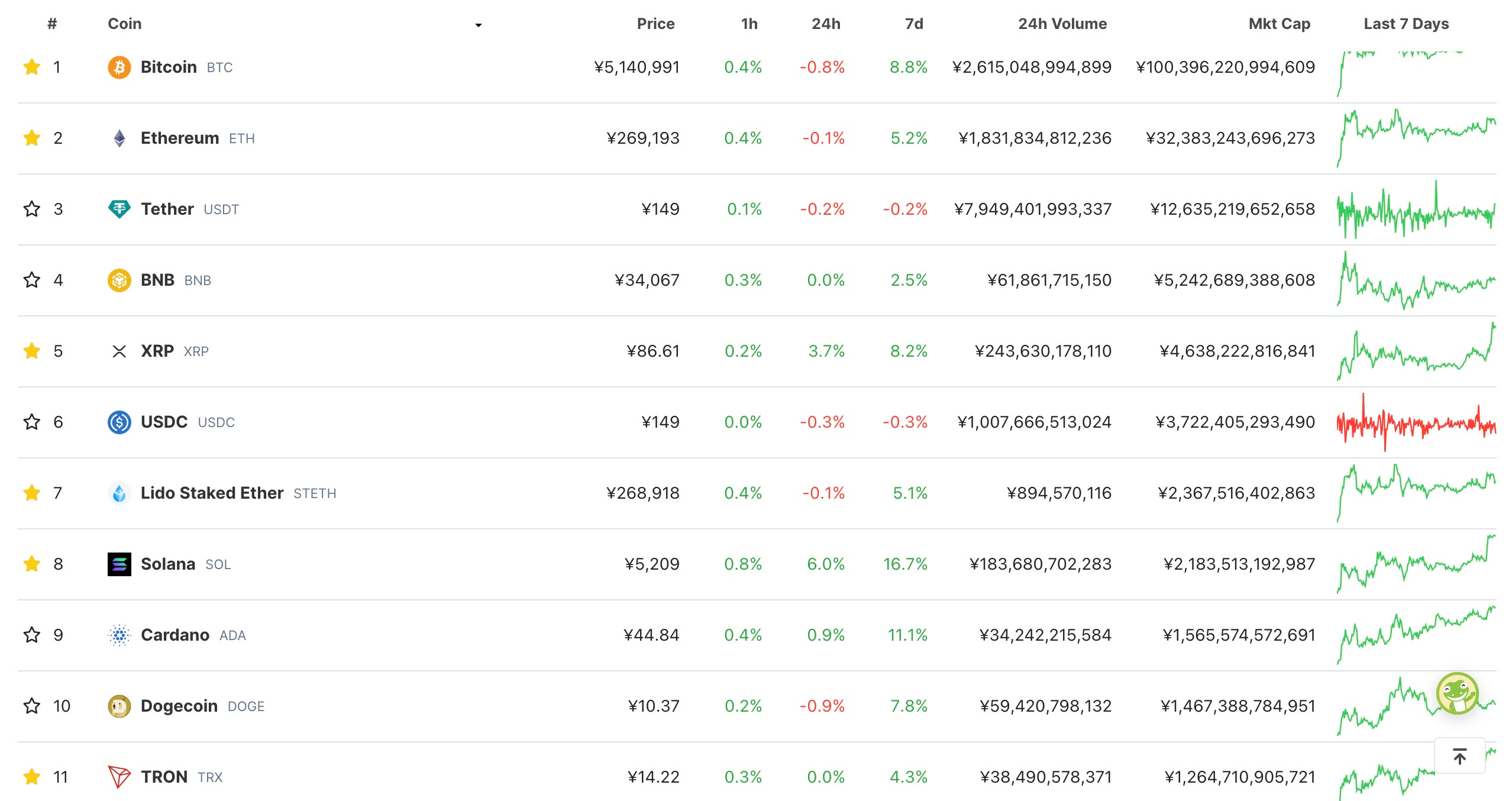Click the gecko mascot chat bubble
This screenshot has height=801, width=1512.
tap(1457, 693)
